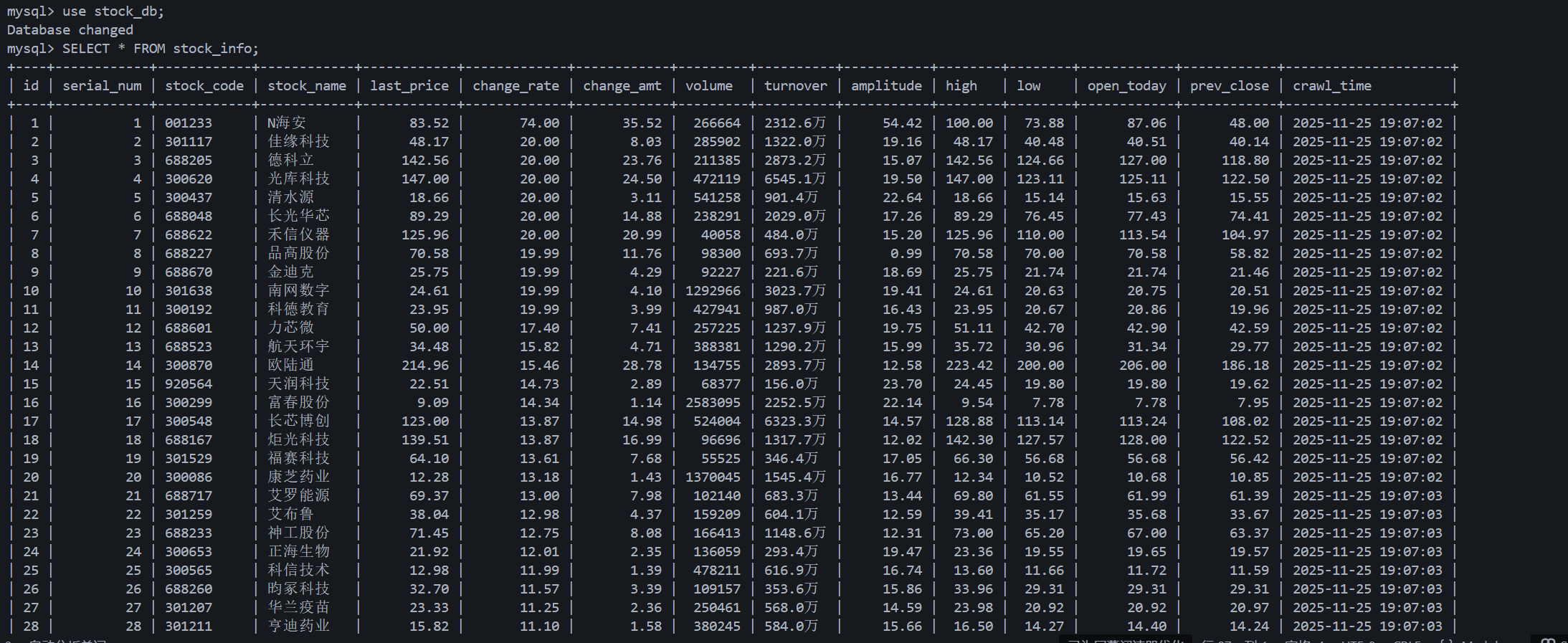The image size is (1568, 643).
Task: Click the 'crawl_time' column header
Action: [1332, 86]
